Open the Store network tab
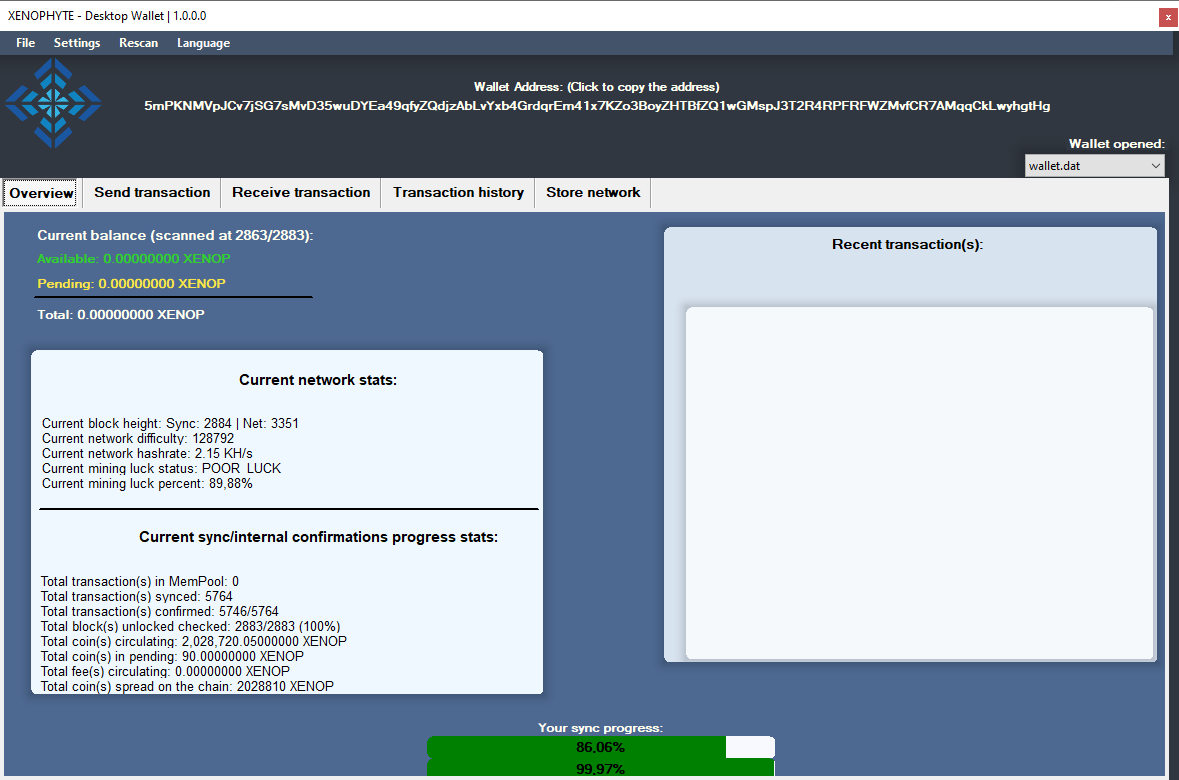 [x=592, y=192]
